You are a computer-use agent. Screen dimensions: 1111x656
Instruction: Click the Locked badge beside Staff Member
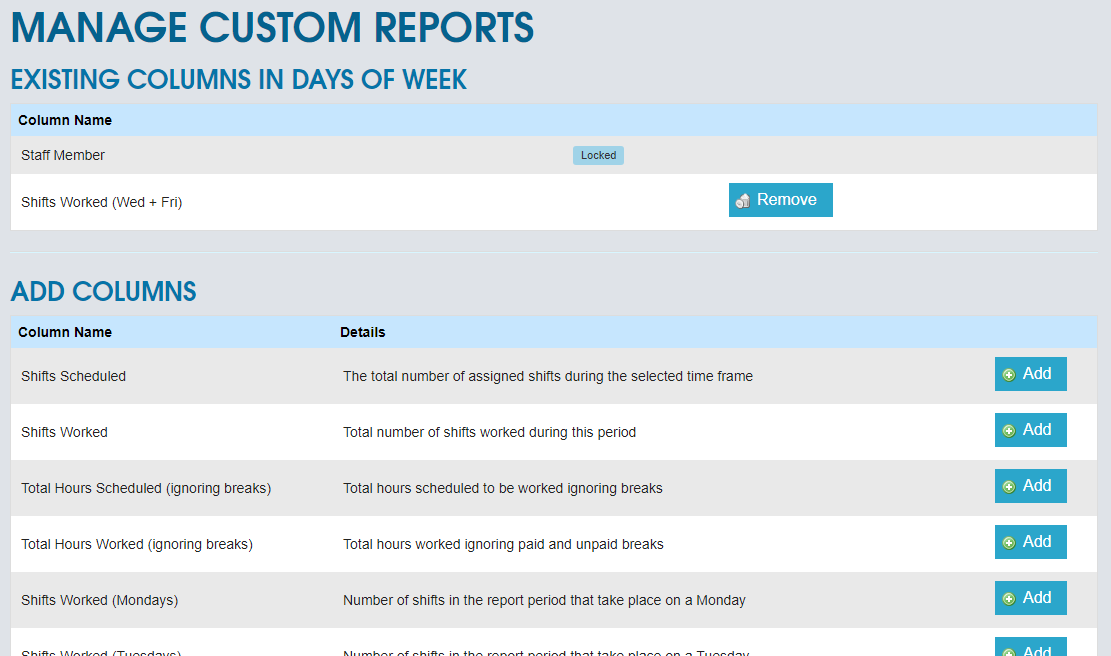tap(598, 155)
